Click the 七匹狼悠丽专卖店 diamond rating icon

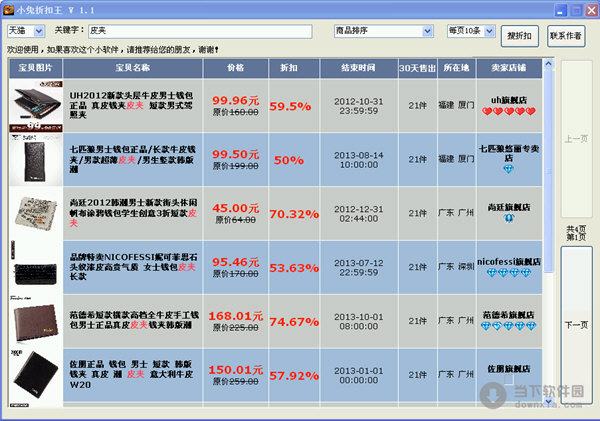pos(509,169)
